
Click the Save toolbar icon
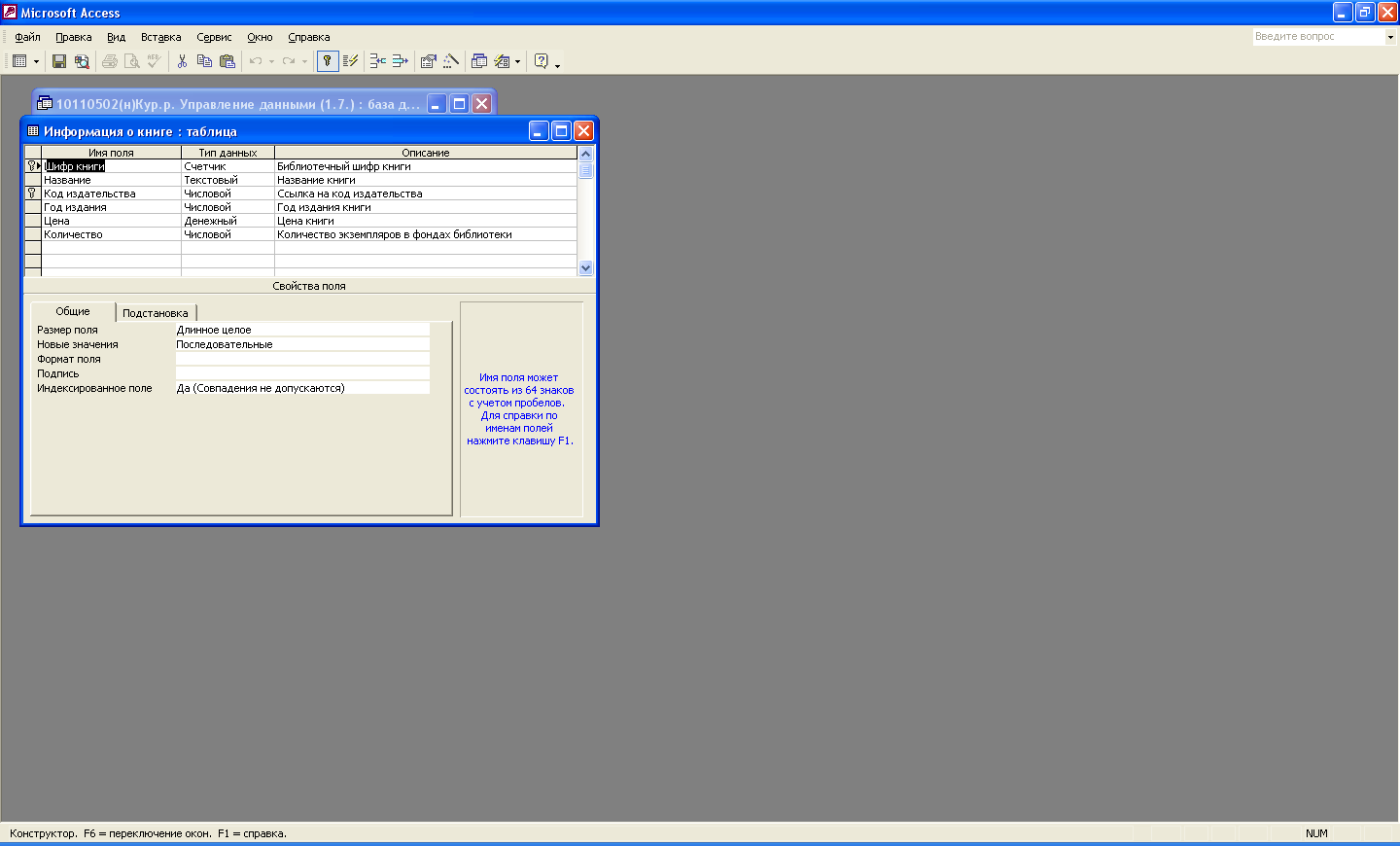coord(59,61)
